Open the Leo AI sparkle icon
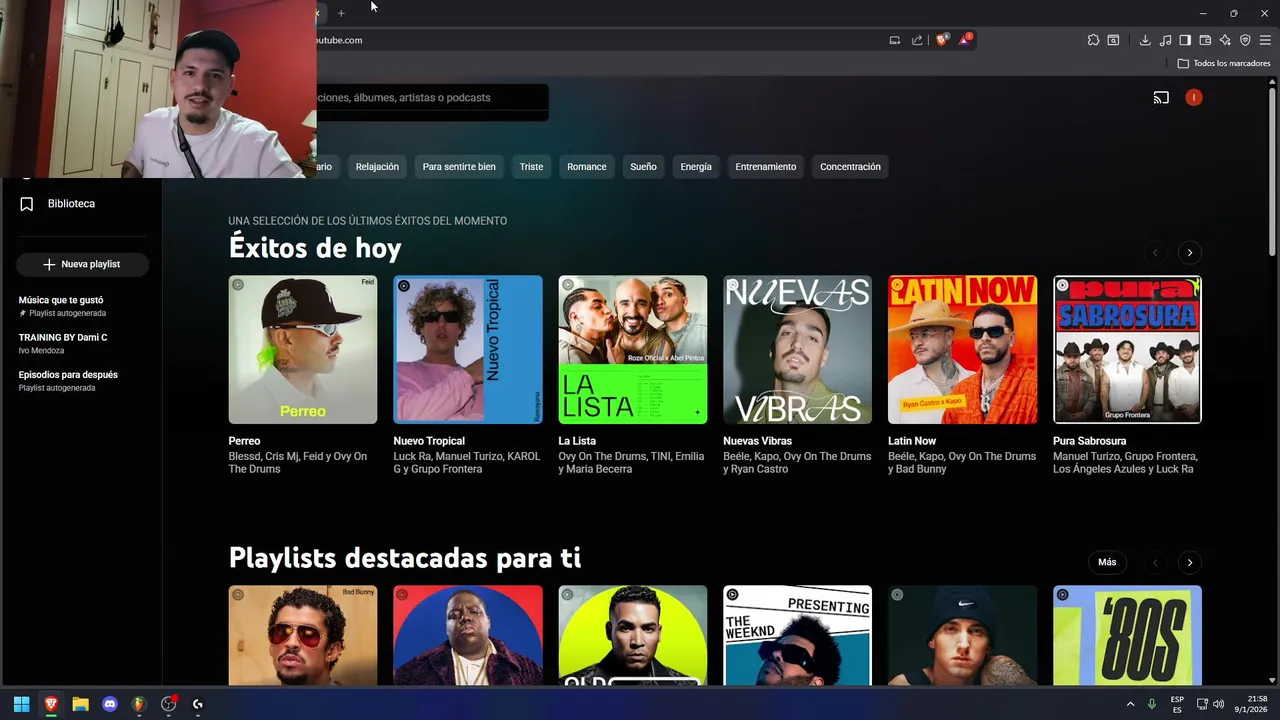 click(1225, 40)
